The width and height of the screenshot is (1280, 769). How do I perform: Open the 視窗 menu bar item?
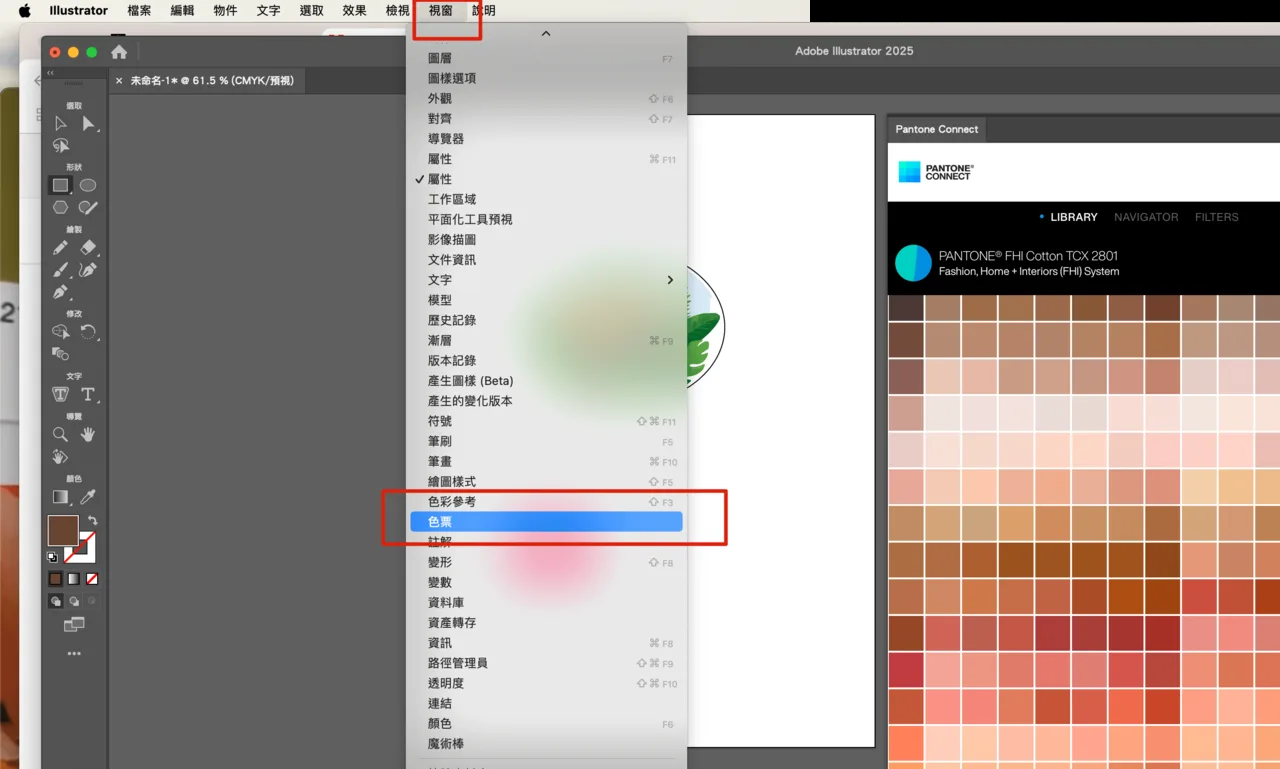440,11
